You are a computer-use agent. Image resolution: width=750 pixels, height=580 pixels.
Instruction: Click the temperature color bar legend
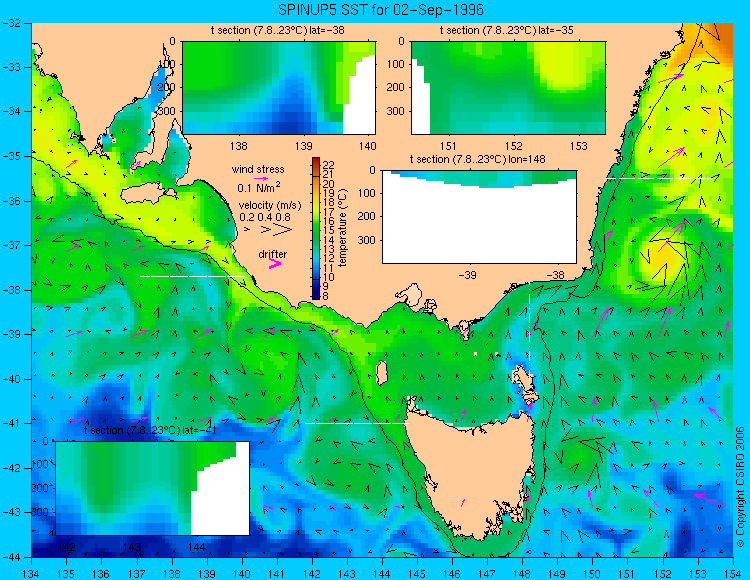click(x=316, y=228)
